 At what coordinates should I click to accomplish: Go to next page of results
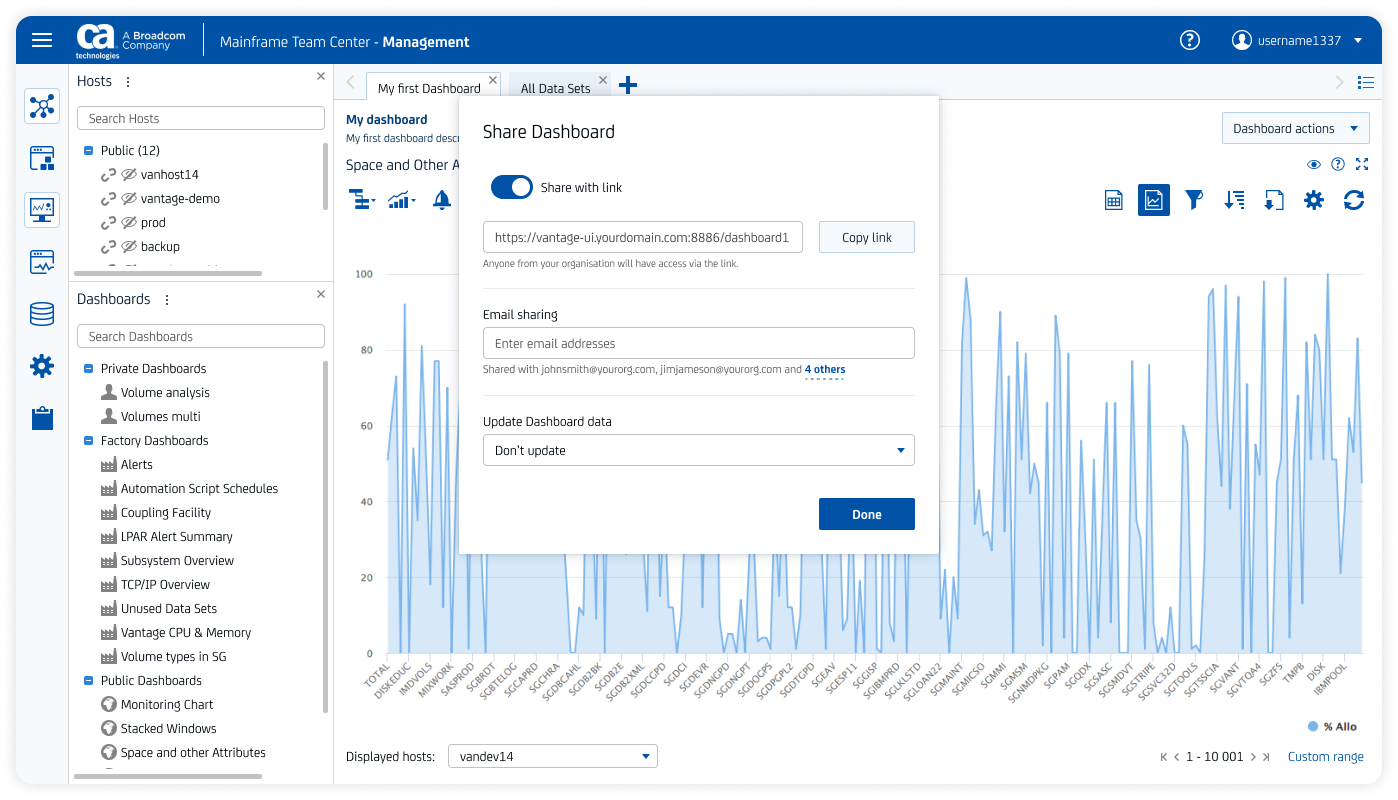pyautogui.click(x=1253, y=757)
